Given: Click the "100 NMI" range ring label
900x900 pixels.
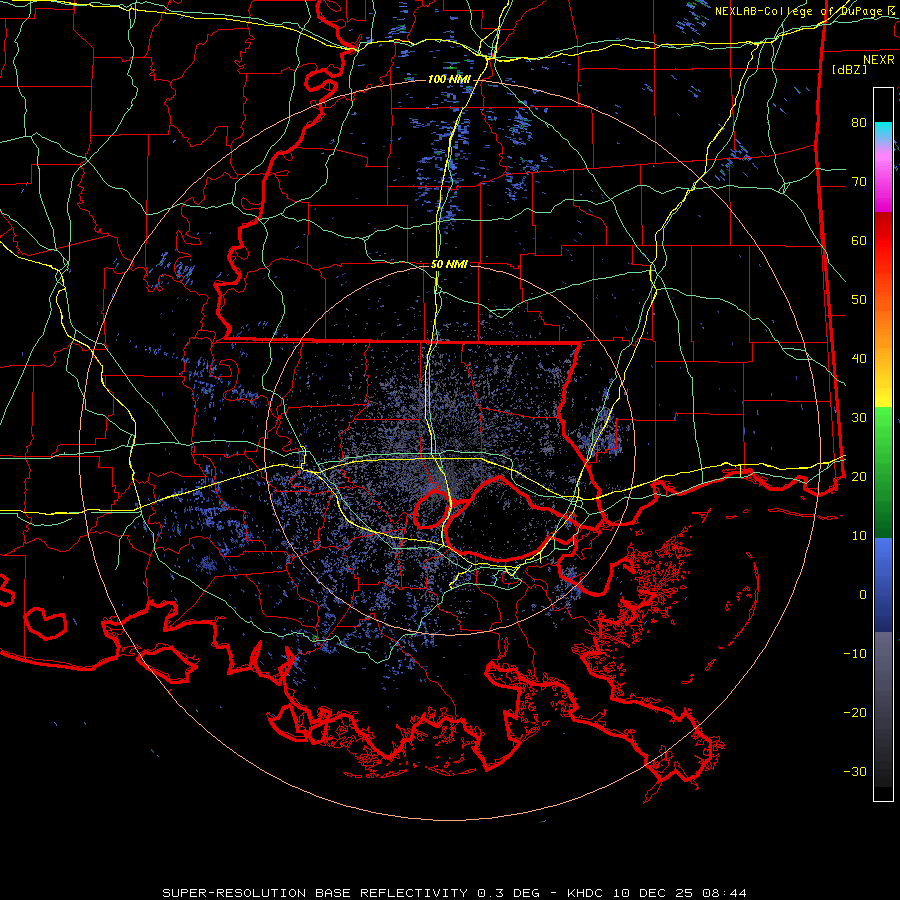Looking at the screenshot, I should (448, 79).
